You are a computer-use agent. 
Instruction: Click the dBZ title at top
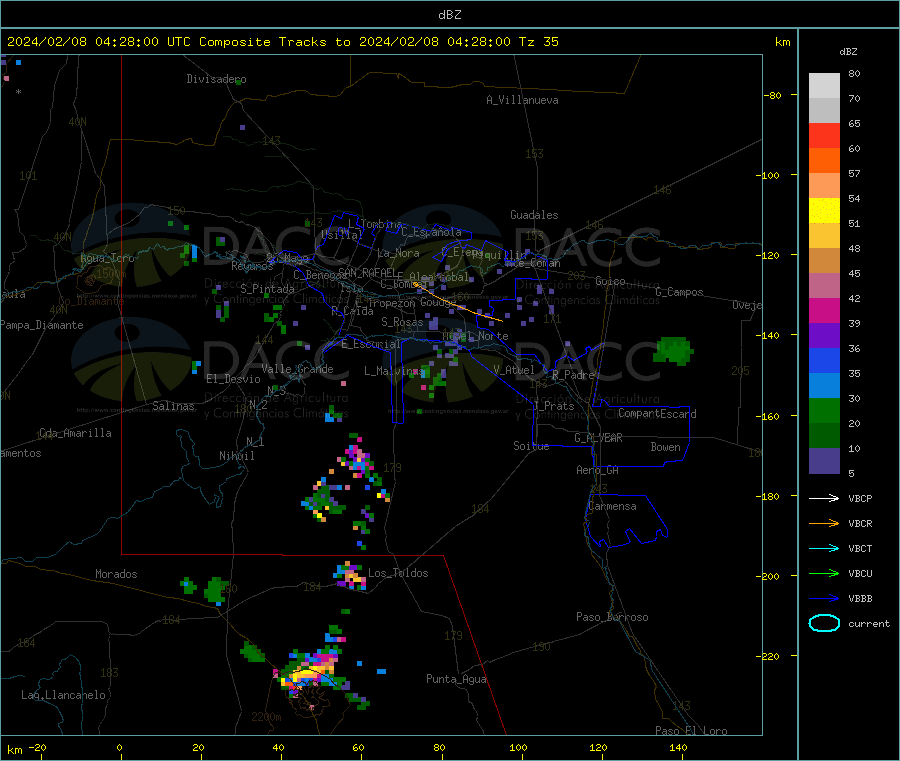(449, 15)
